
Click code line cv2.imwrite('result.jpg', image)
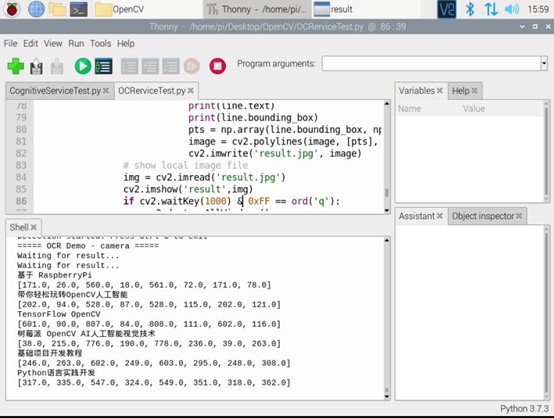point(275,153)
